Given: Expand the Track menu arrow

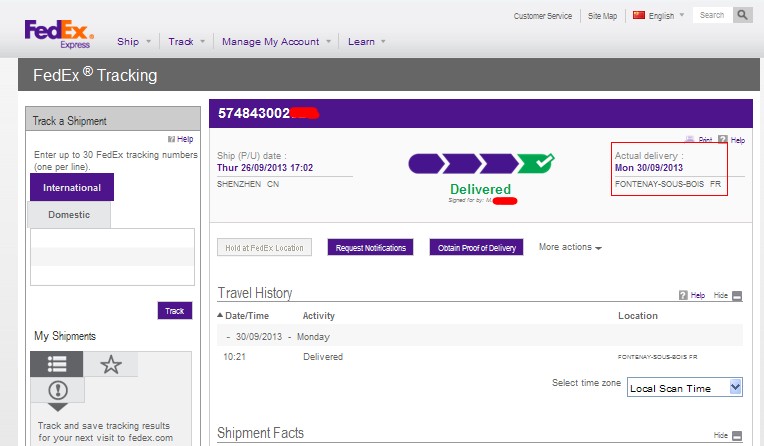Looking at the screenshot, I should tap(202, 42).
